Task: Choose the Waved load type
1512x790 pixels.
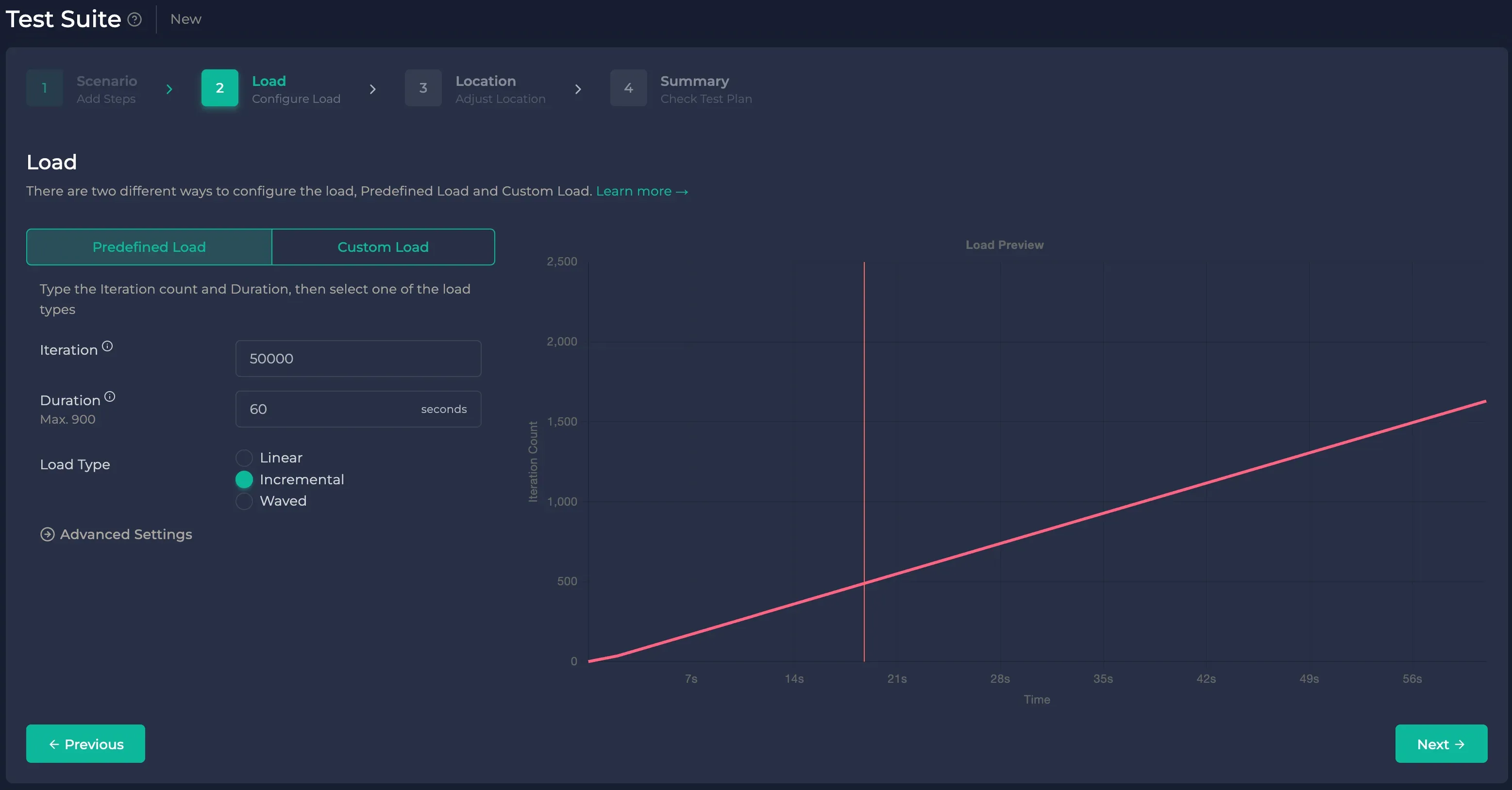Action: (x=244, y=501)
